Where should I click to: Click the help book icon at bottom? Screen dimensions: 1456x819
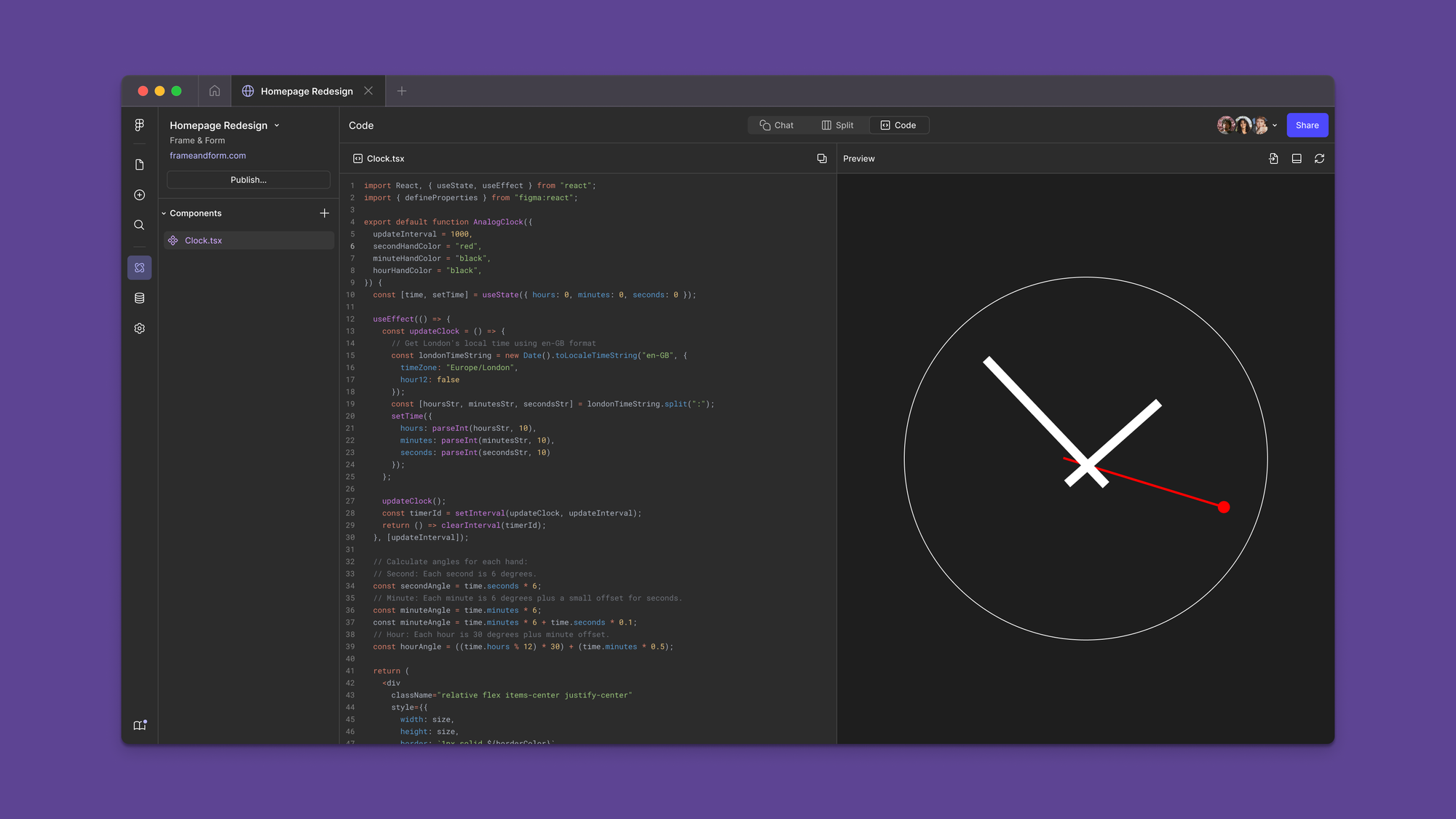tap(140, 725)
